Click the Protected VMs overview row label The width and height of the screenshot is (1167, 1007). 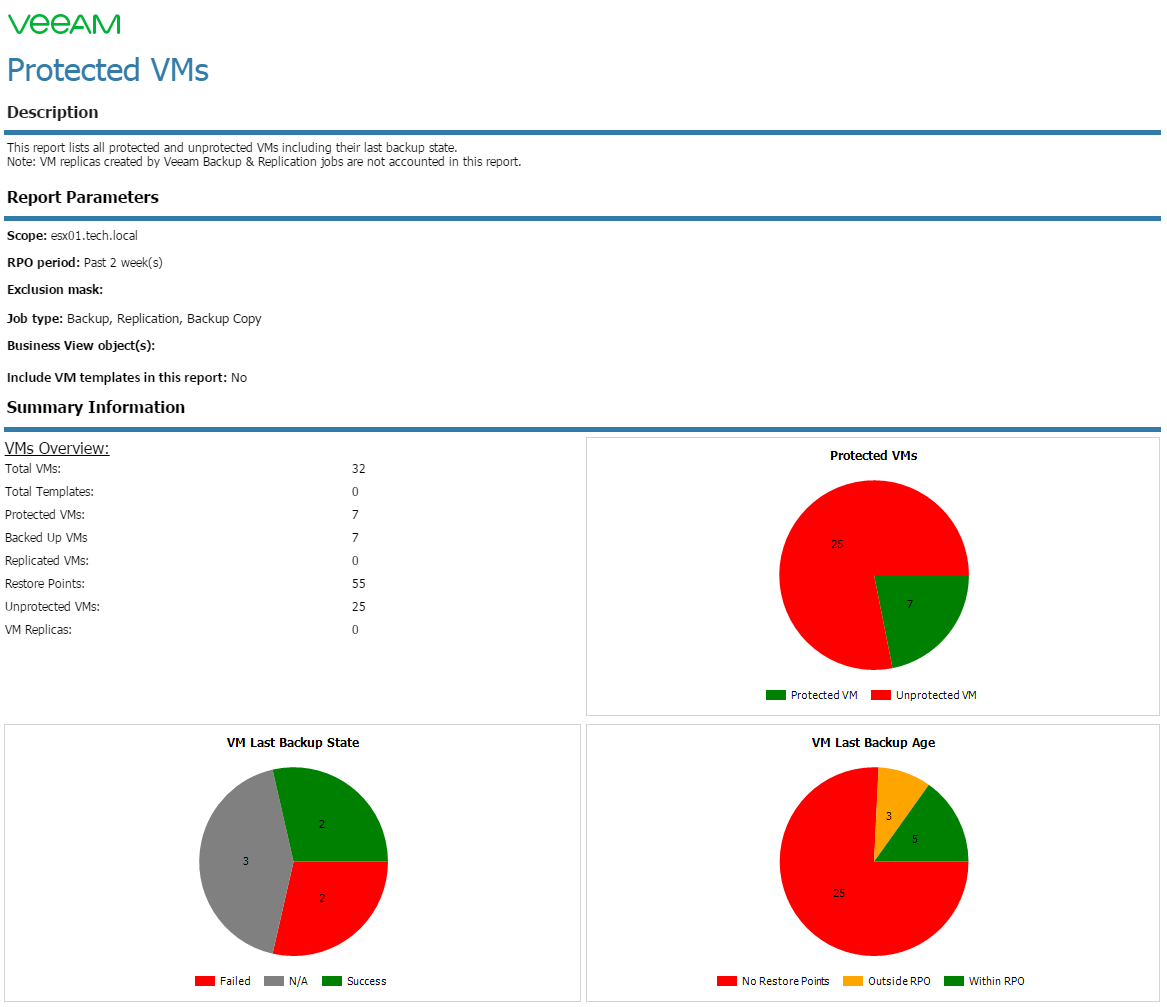click(45, 515)
